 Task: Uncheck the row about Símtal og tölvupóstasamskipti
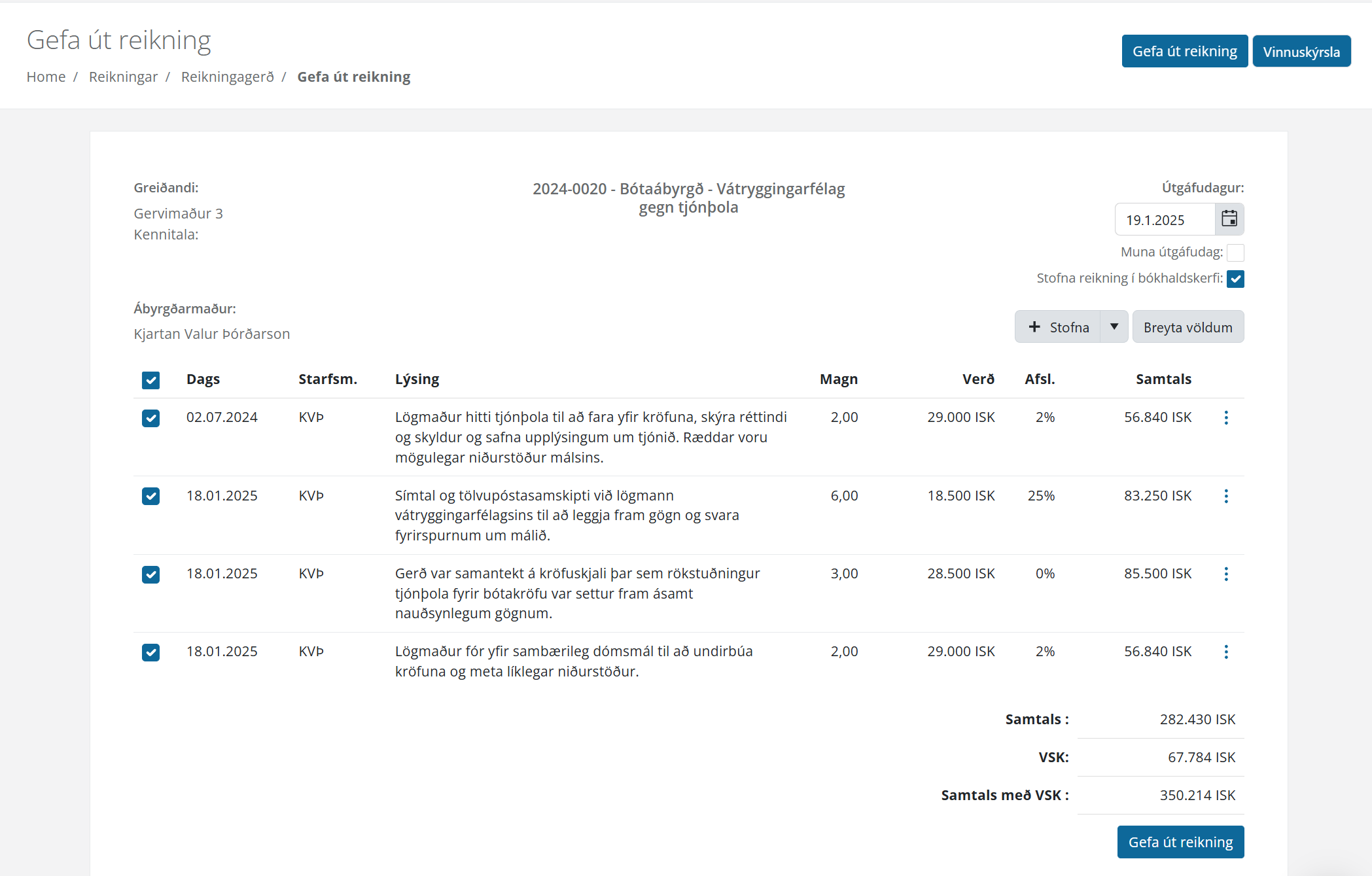150,497
